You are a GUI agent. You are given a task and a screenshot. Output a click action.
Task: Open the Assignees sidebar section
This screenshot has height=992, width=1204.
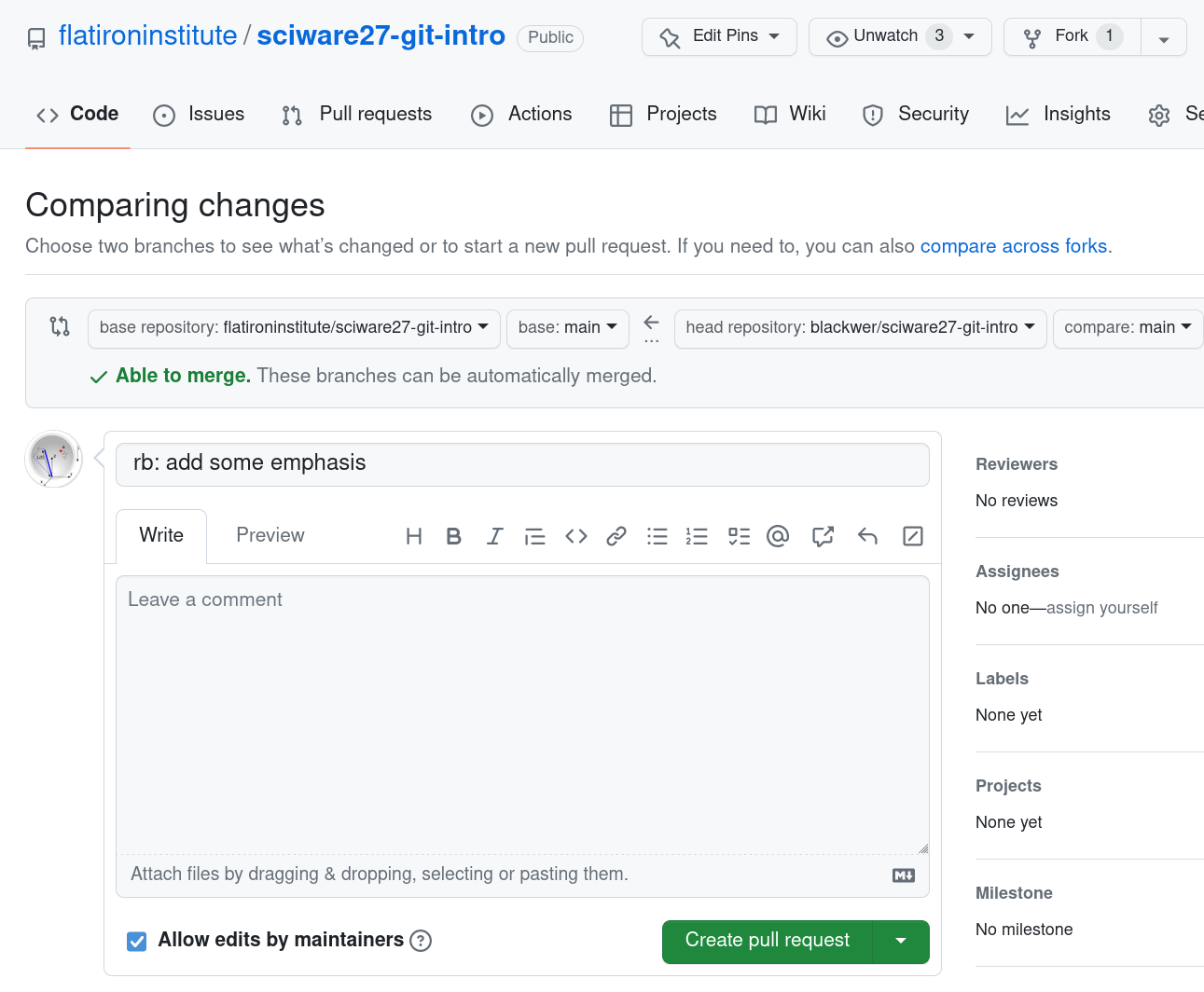click(x=1017, y=572)
